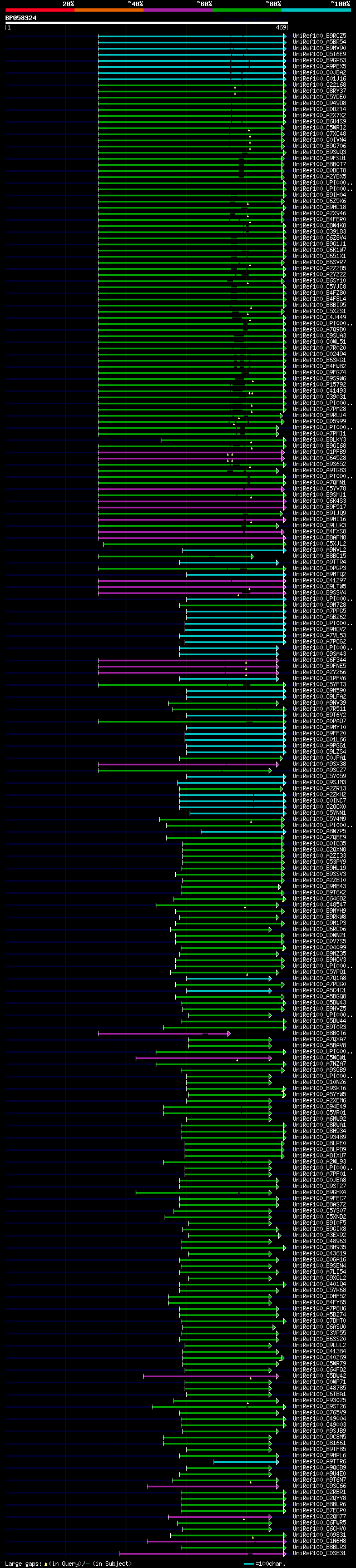Image resolution: width=356 pixels, height=1568 pixels.
Task: Select the BP058324 query label
Action: tap(21, 18)
